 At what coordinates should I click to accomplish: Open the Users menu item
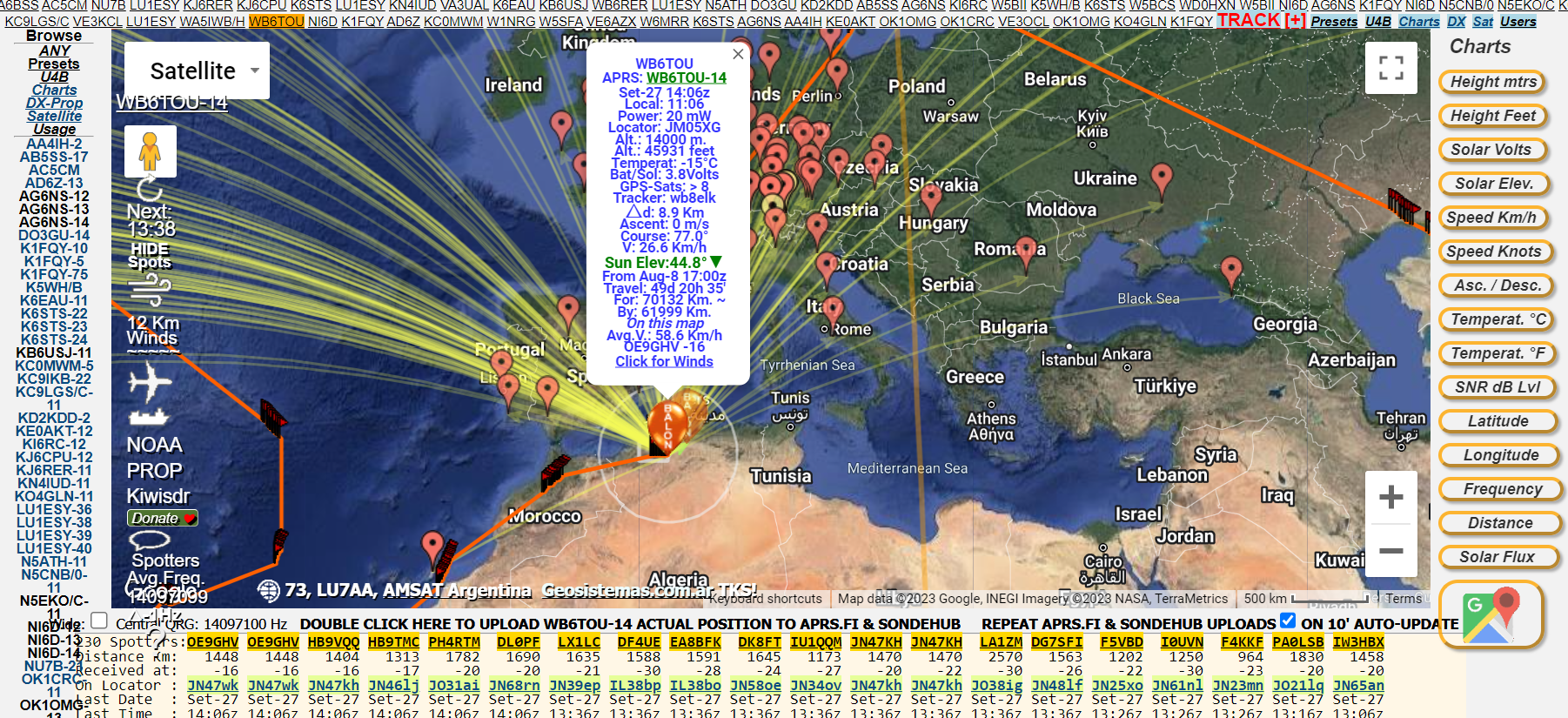pyautogui.click(x=1518, y=22)
